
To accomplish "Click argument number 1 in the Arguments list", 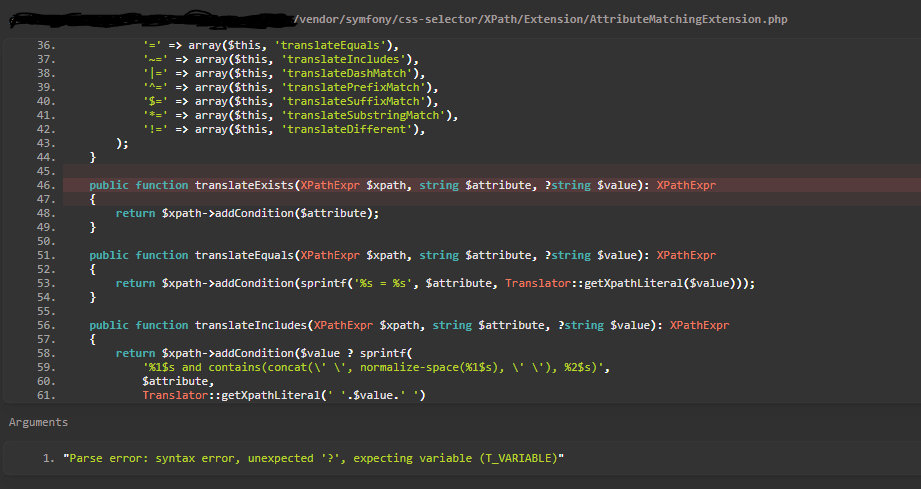I will tap(47, 457).
